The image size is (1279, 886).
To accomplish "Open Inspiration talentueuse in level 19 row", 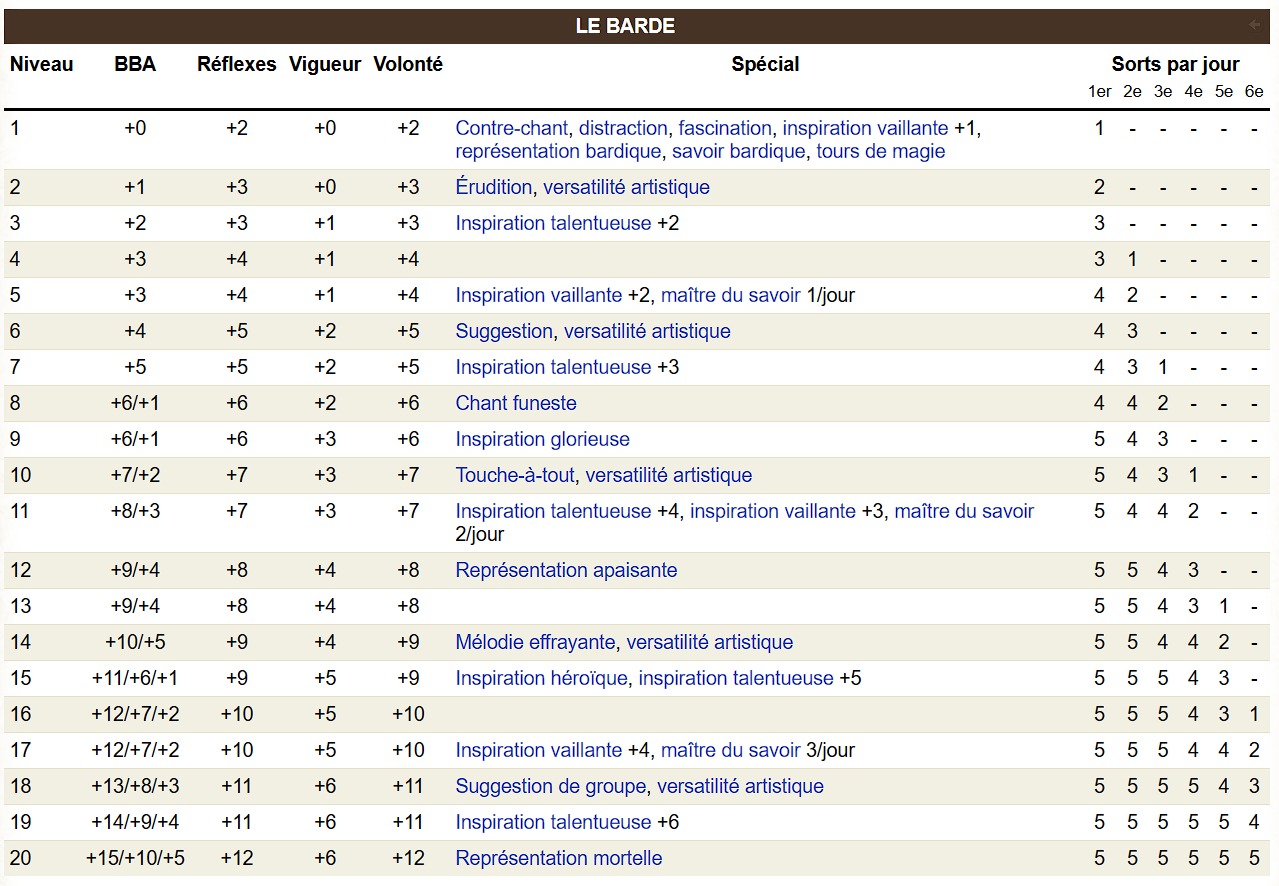I will pyautogui.click(x=553, y=823).
